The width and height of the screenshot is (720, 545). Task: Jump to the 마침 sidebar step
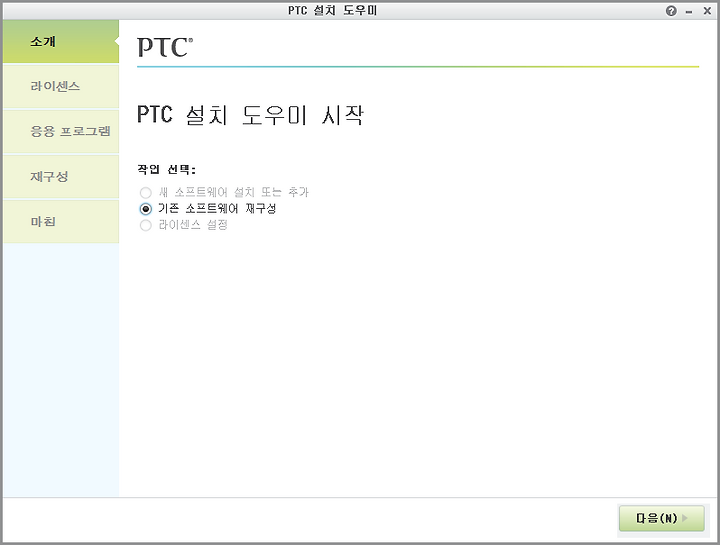(61, 221)
